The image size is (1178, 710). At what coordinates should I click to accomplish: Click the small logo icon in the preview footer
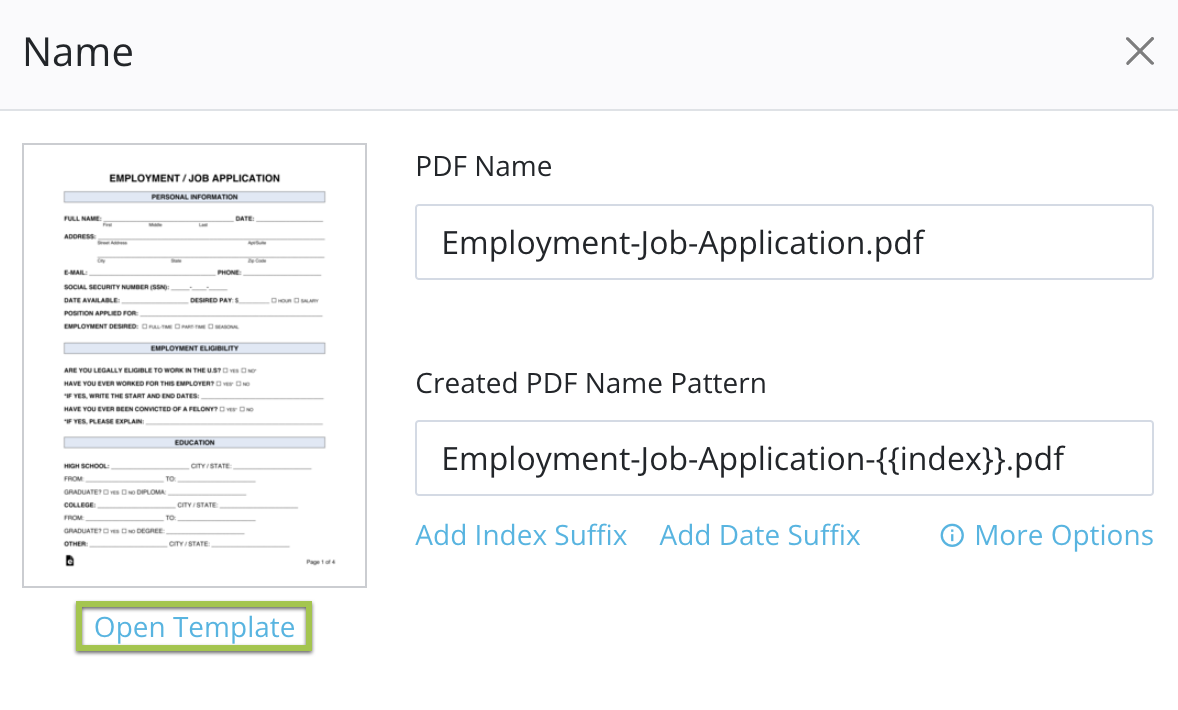[x=69, y=561]
